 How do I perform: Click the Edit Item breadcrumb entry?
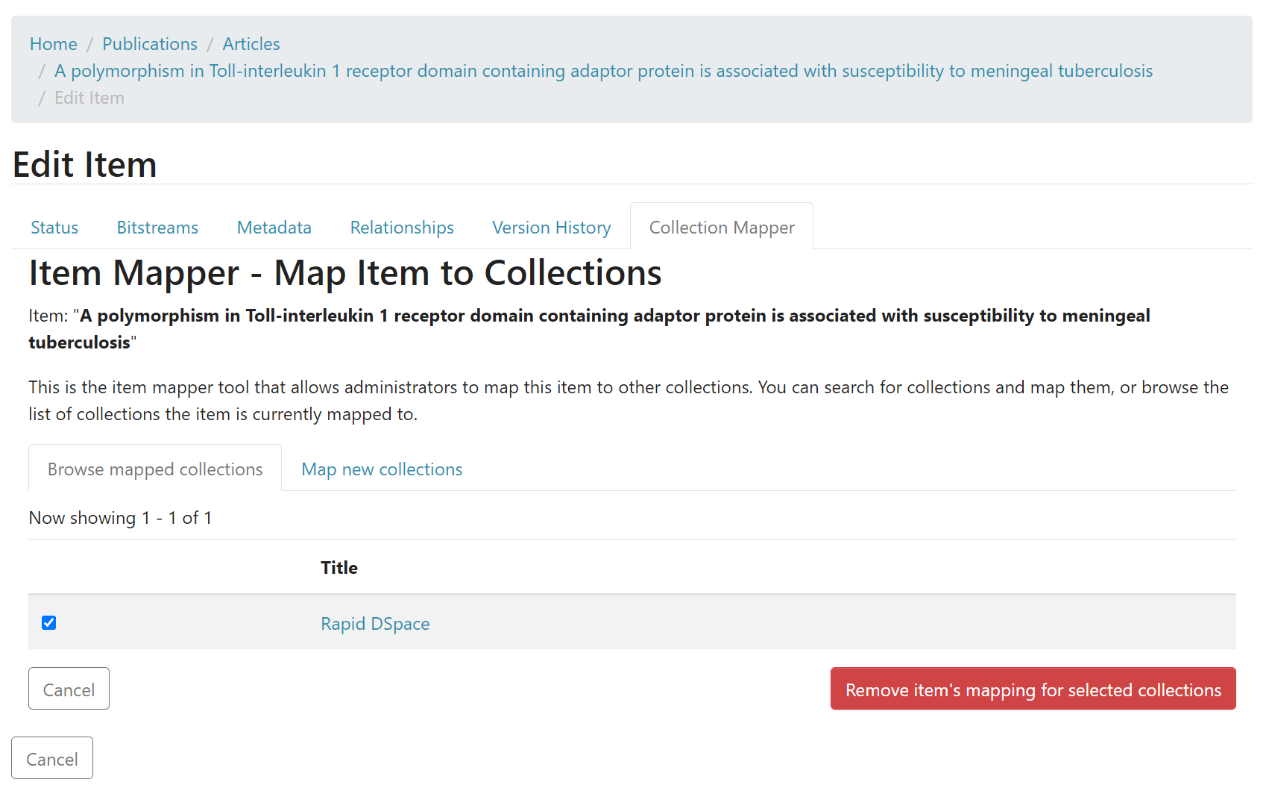(x=89, y=98)
